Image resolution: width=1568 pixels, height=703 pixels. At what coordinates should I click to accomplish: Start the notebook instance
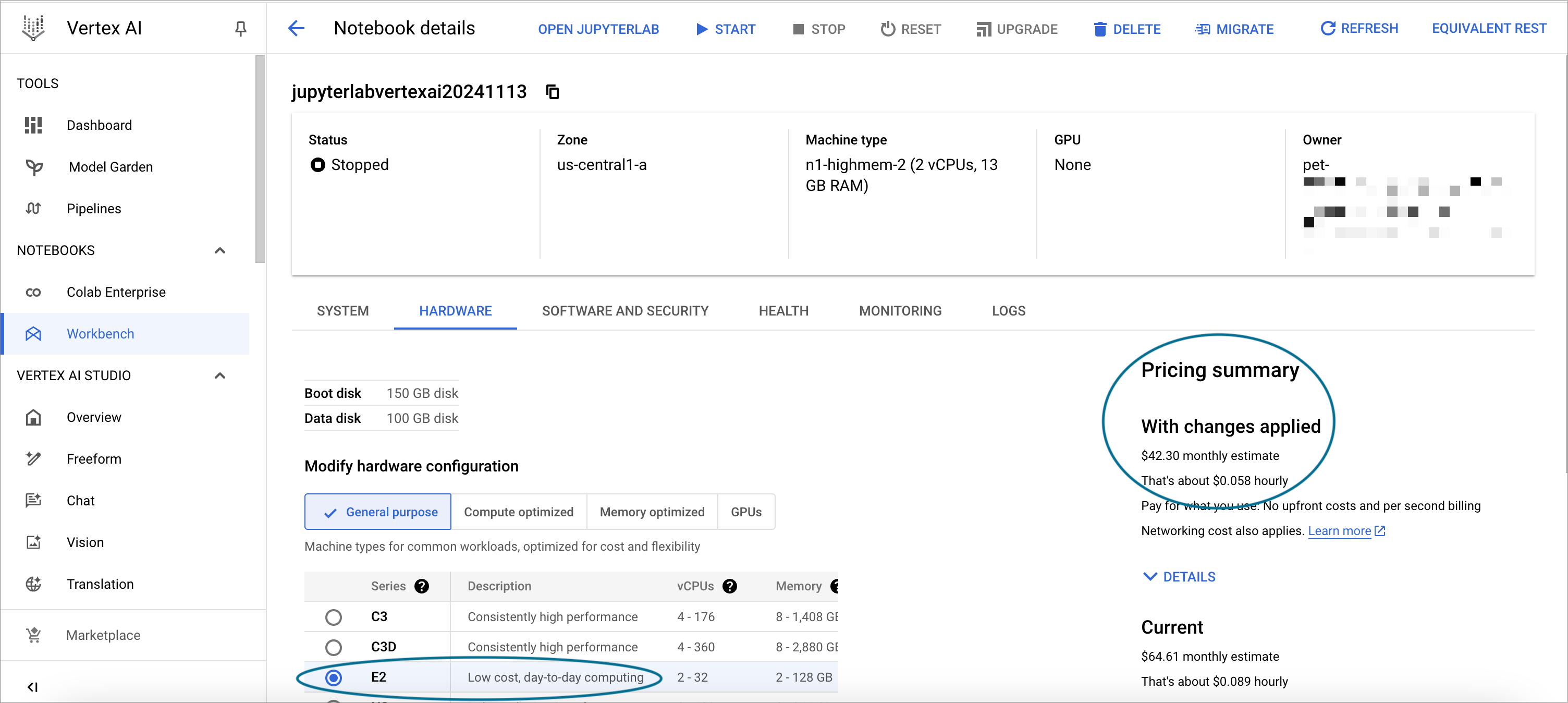pos(726,29)
